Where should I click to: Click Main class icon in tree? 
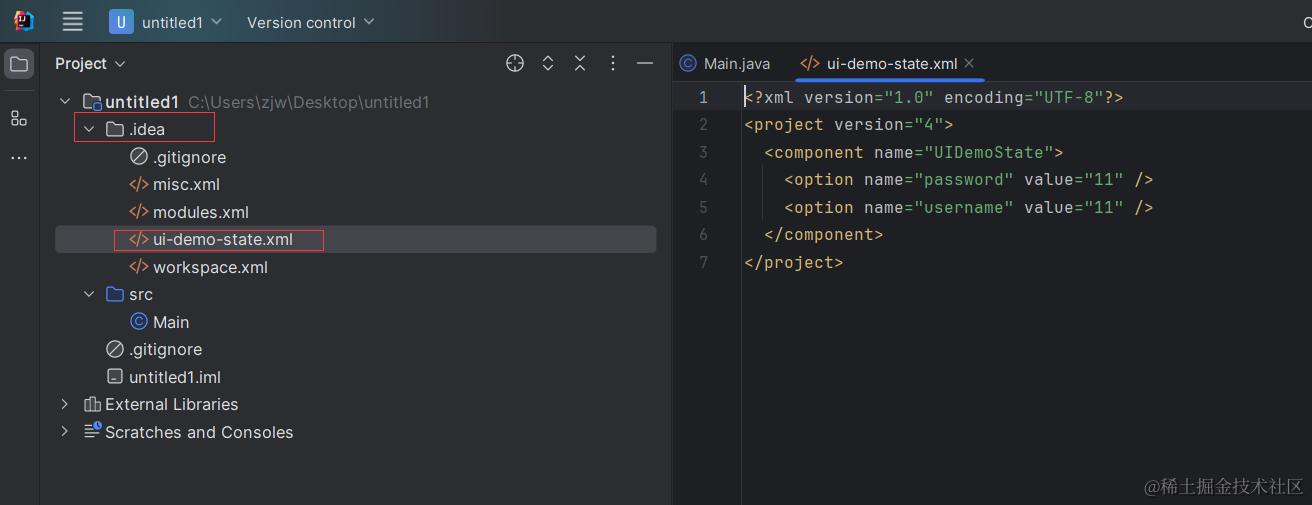139,322
